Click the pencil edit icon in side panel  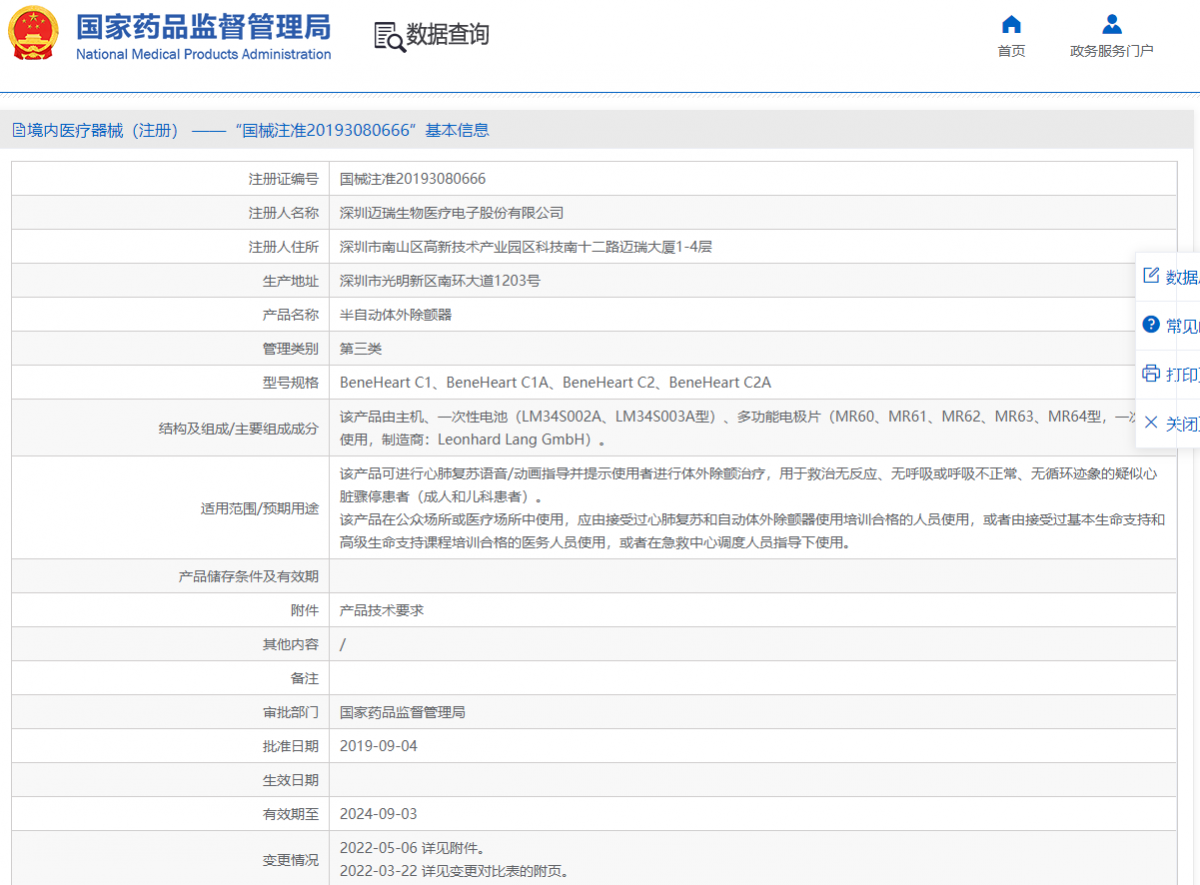pyautogui.click(x=1151, y=276)
